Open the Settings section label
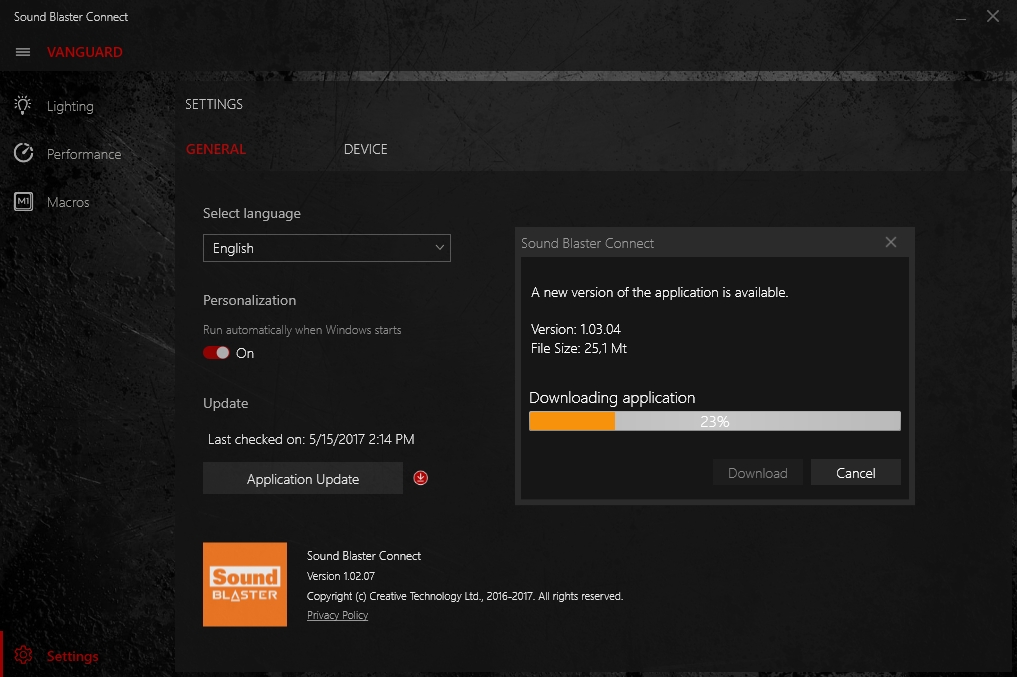The image size is (1017, 677). pos(72,656)
